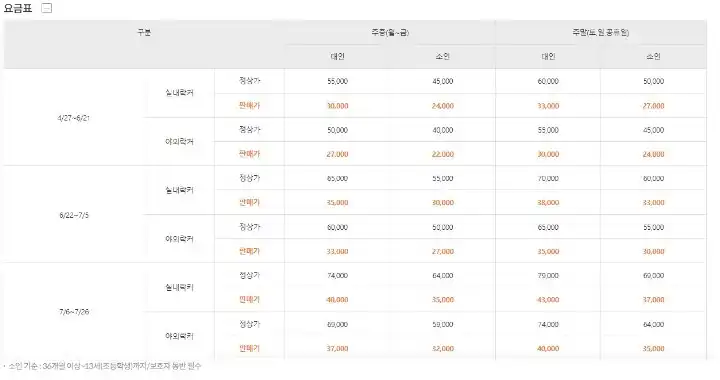Viewport: 720px width, 380px height.
Task: Click 정상가 label for 4/27~6/21 실내락커
Action: 249,81
